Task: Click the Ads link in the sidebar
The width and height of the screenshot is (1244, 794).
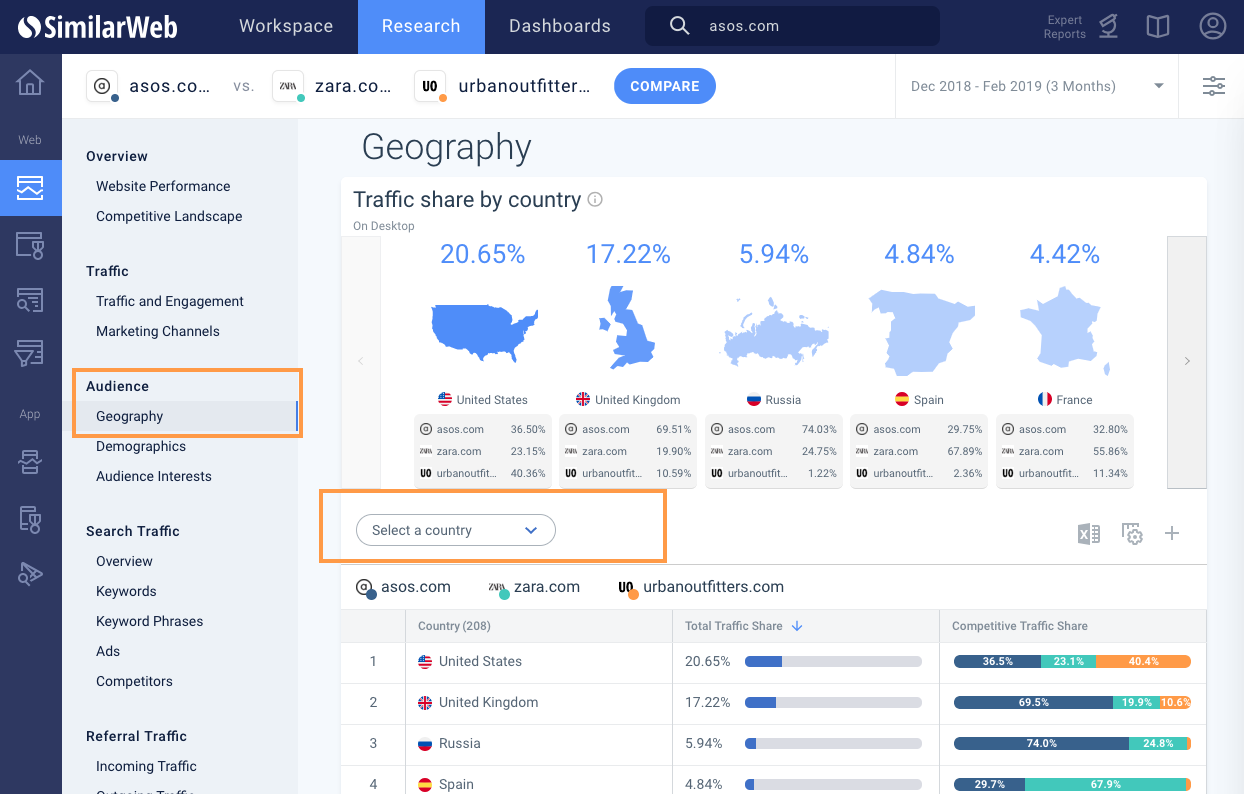Action: pos(108,651)
